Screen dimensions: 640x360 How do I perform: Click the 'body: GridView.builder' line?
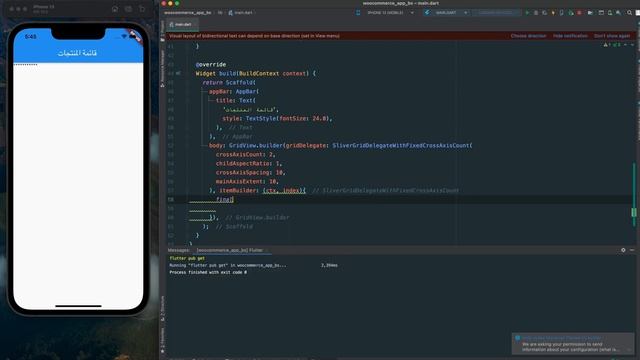point(340,145)
